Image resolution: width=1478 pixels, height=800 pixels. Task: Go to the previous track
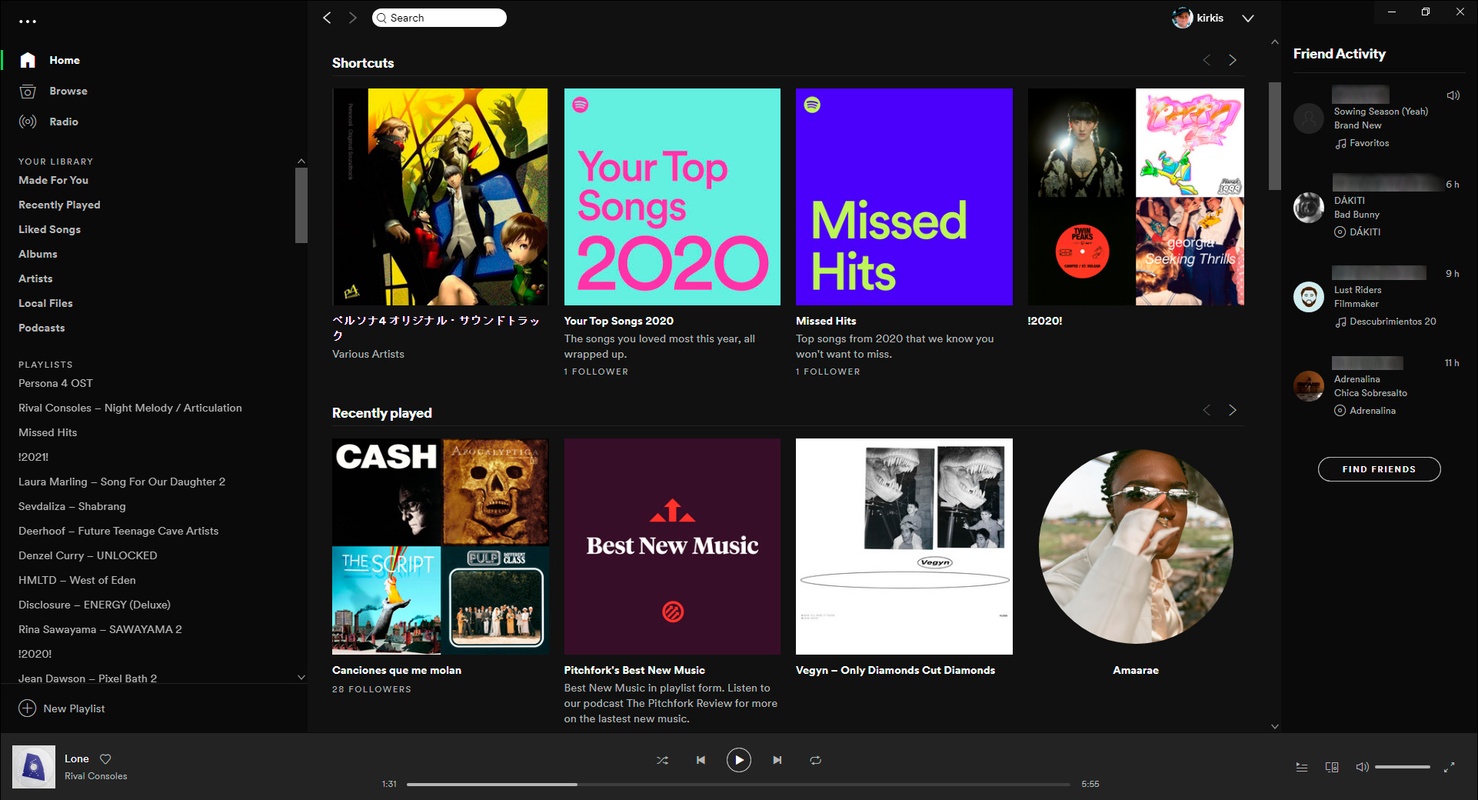click(x=700, y=760)
